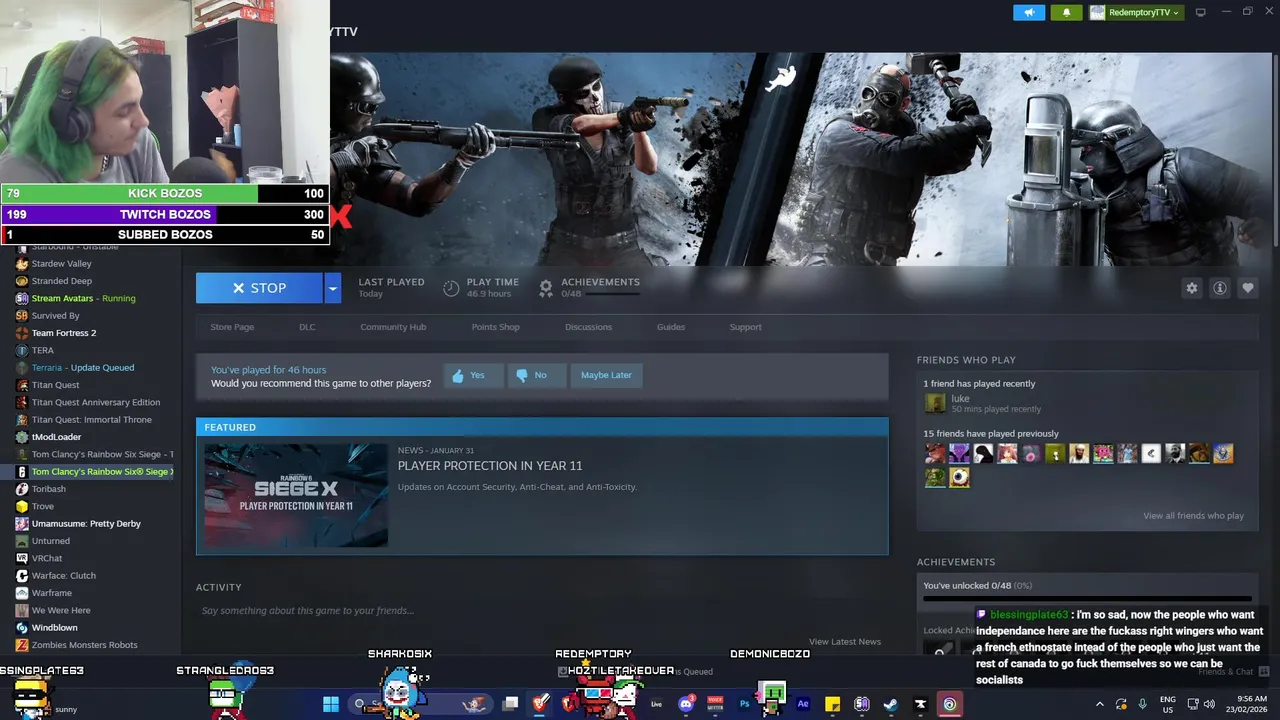This screenshot has height=720, width=1280.
Task: Open the Discussions tab
Action: click(588, 327)
